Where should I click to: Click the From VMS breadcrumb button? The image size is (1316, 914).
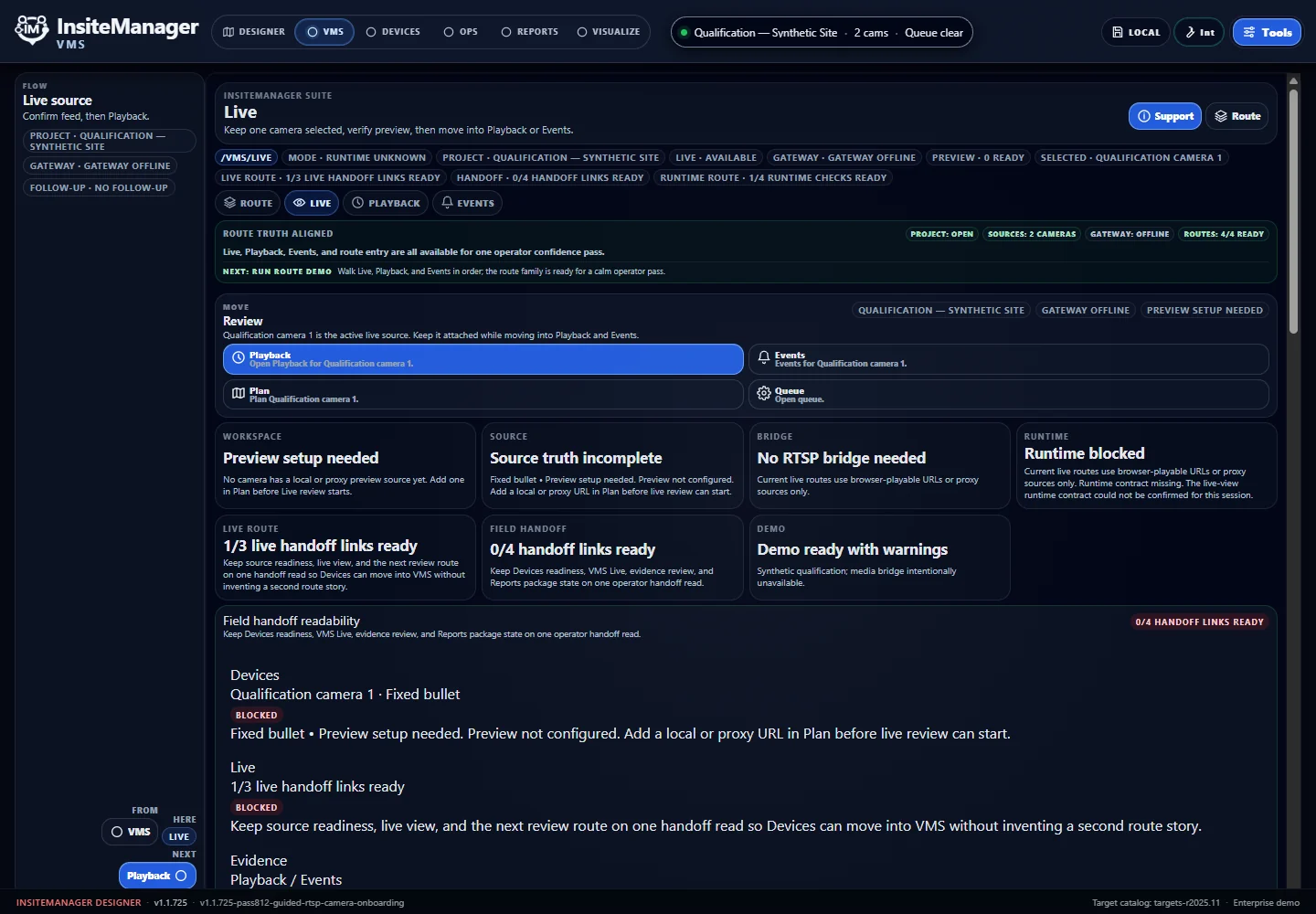tap(130, 832)
